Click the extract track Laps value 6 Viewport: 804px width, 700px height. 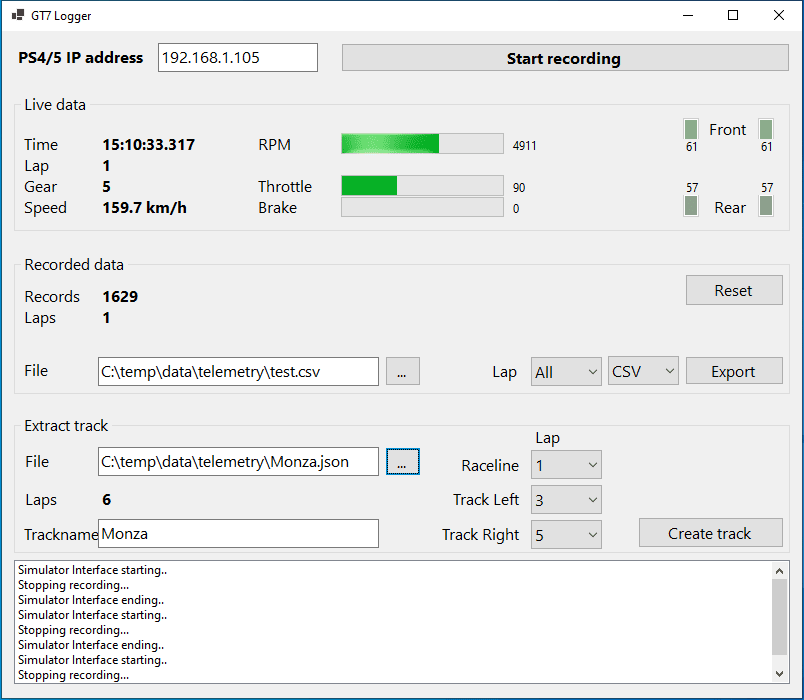107,499
